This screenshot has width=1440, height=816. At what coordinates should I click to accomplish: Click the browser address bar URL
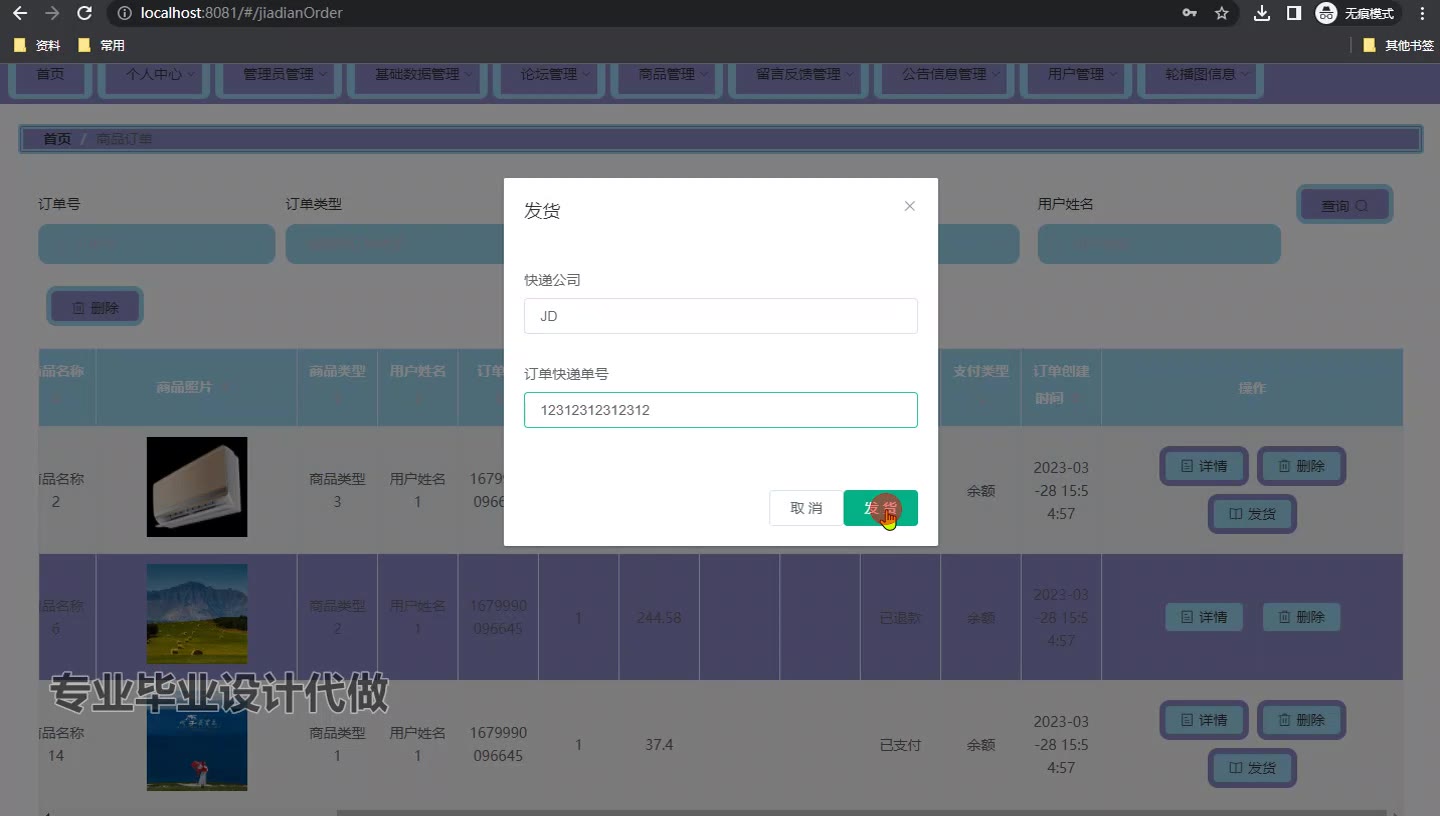tap(242, 13)
